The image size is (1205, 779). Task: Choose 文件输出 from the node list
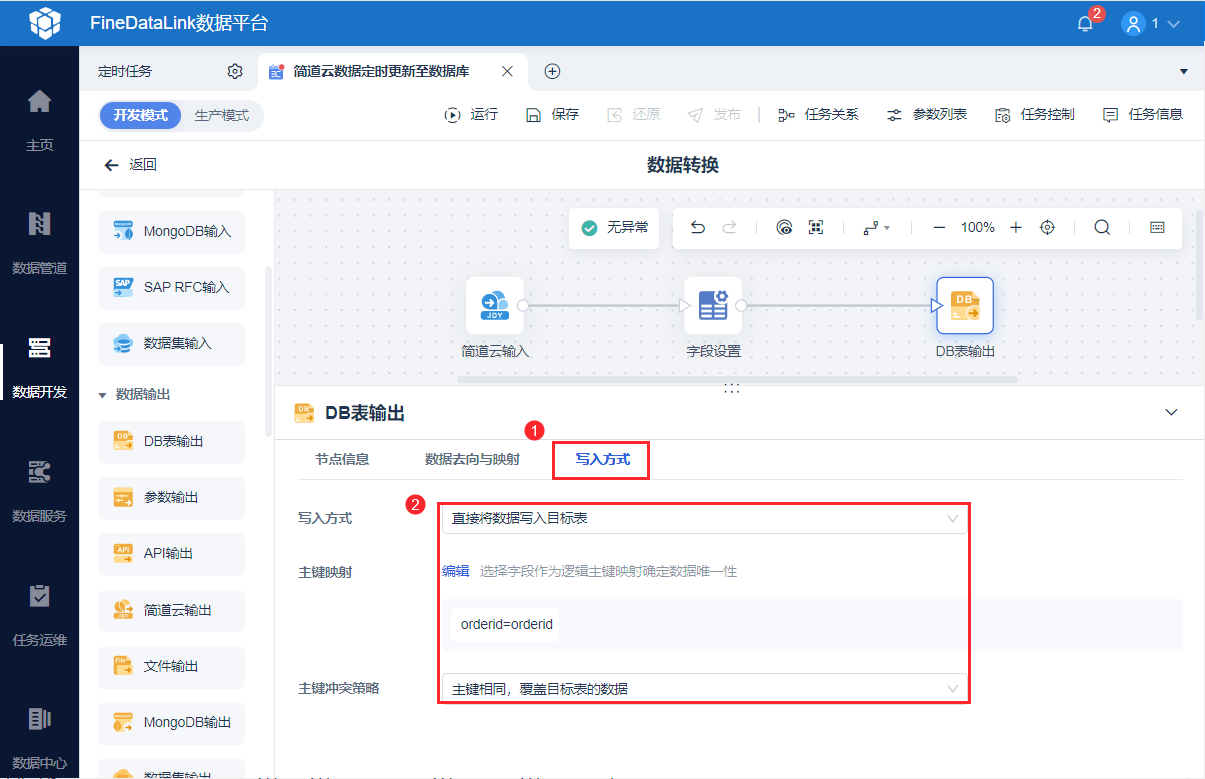coord(171,666)
